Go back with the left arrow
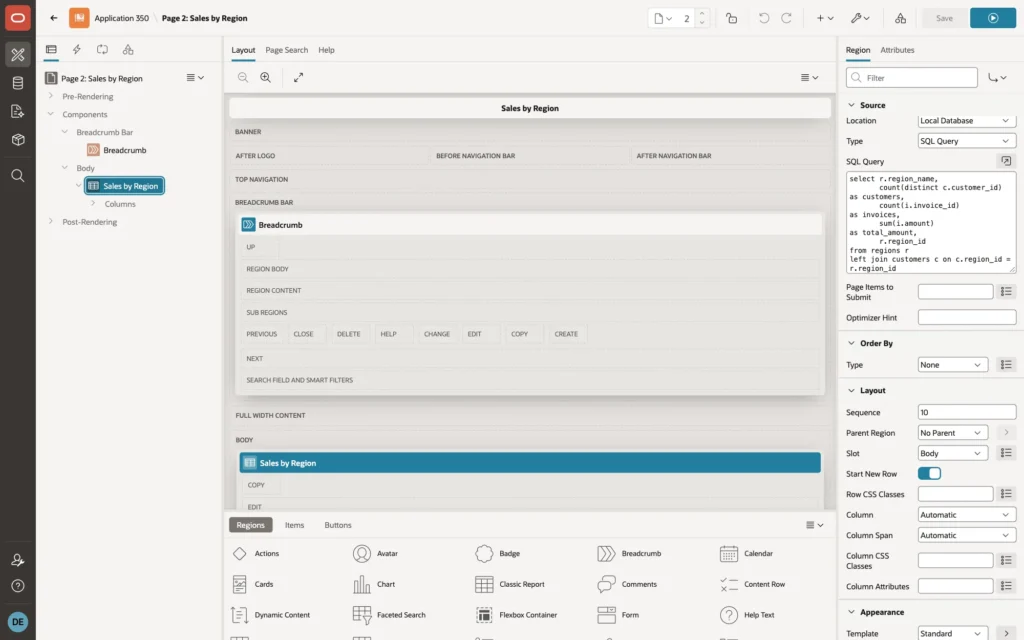This screenshot has width=1024, height=640. [x=54, y=18]
